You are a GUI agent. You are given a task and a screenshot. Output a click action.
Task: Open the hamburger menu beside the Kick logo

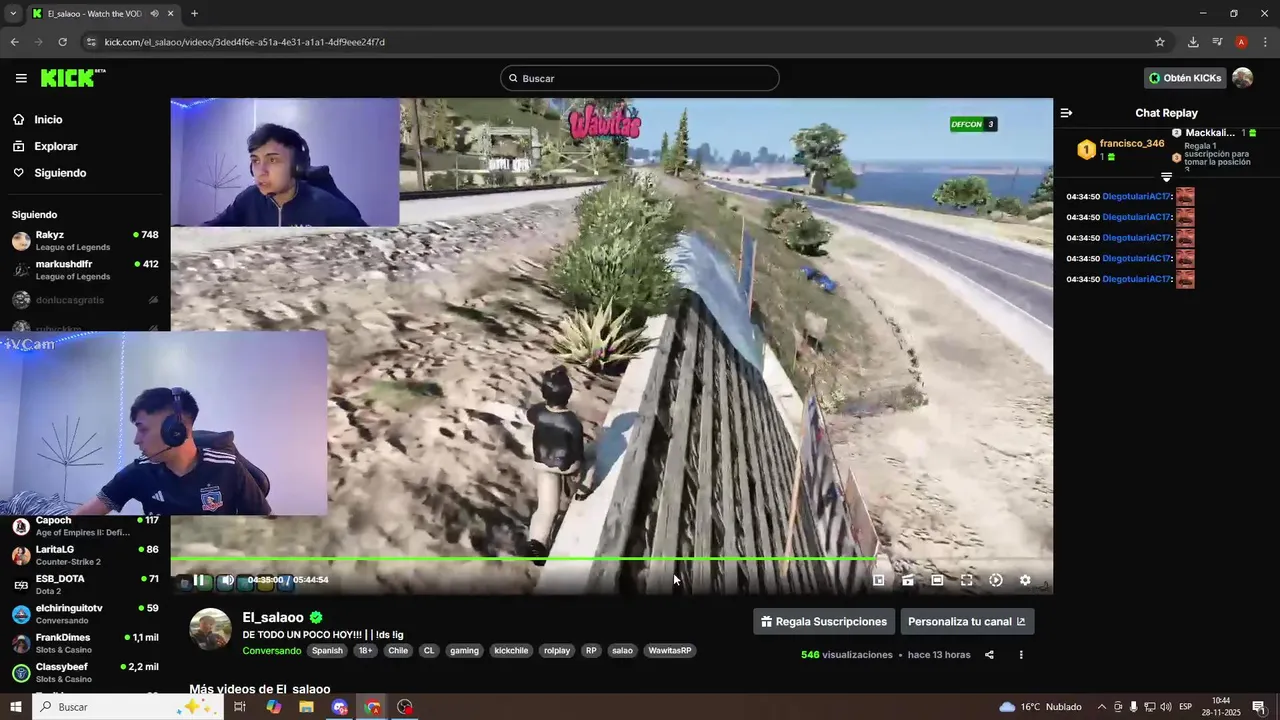tap(21, 78)
